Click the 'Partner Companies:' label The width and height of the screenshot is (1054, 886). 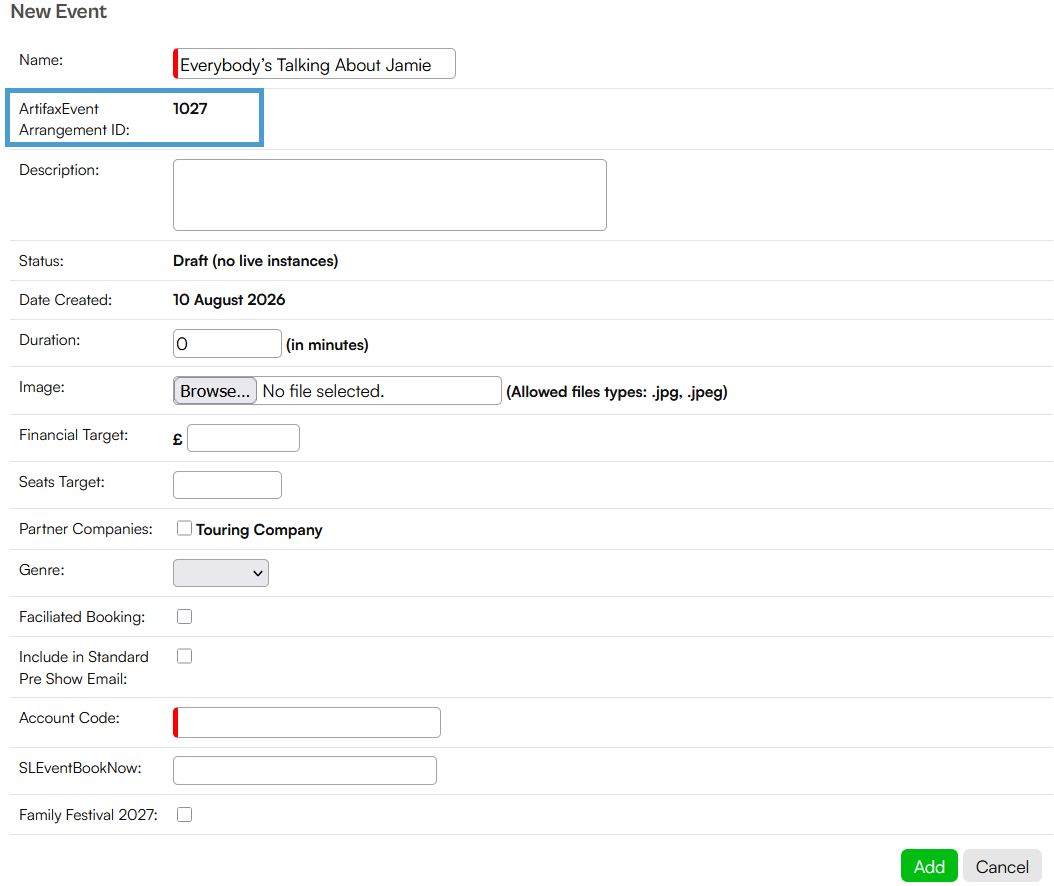coord(86,529)
